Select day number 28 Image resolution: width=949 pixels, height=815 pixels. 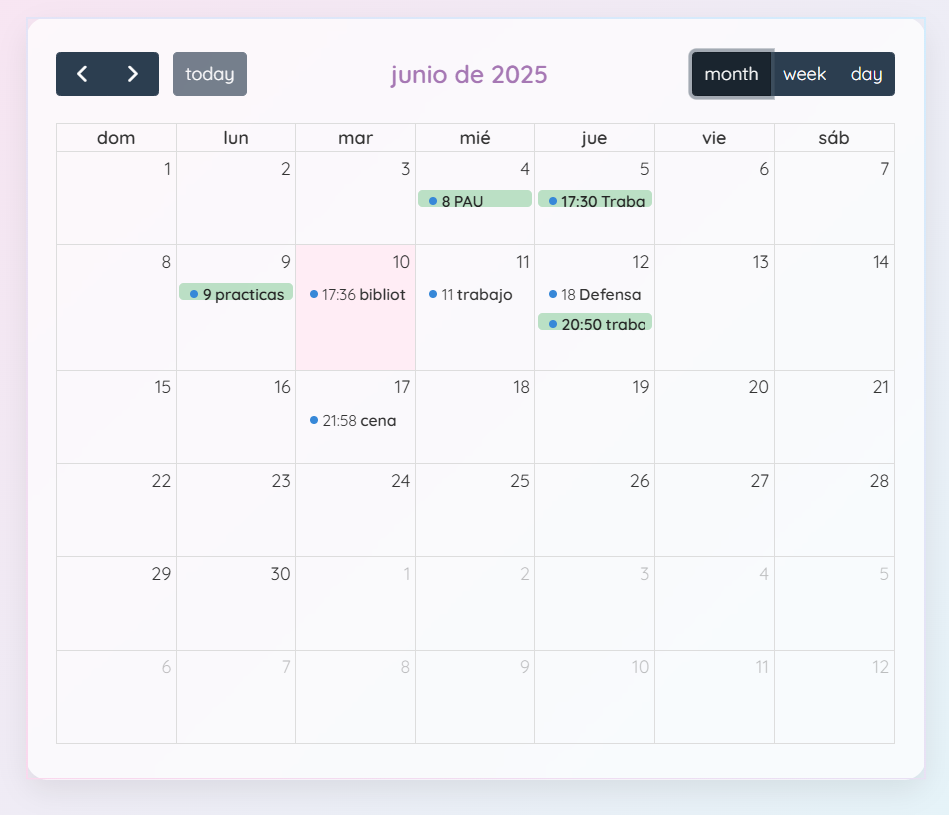(879, 481)
